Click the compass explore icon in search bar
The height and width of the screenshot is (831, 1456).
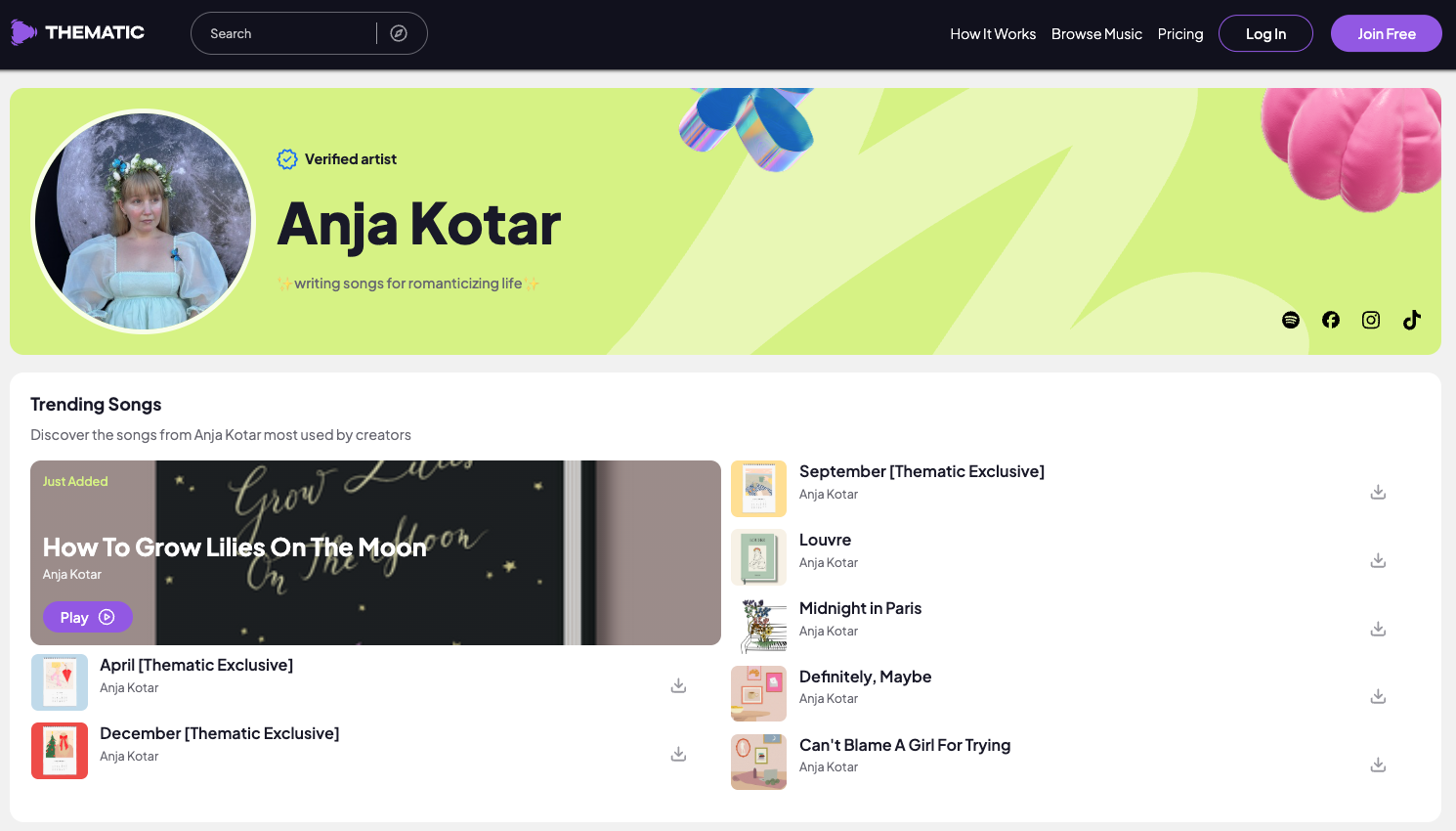pyautogui.click(x=399, y=33)
